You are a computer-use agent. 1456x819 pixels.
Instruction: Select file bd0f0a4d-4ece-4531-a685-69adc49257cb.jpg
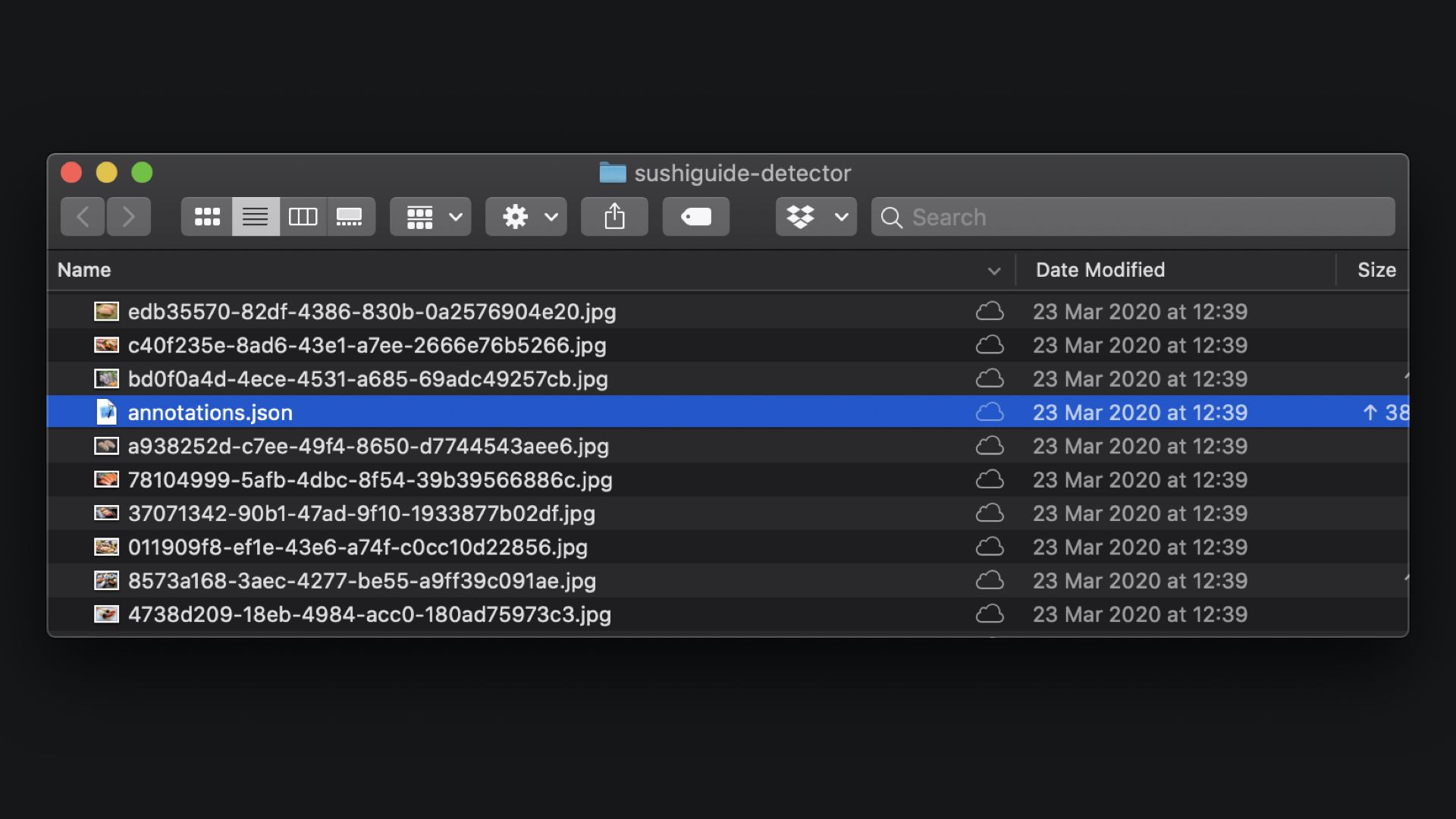click(368, 379)
